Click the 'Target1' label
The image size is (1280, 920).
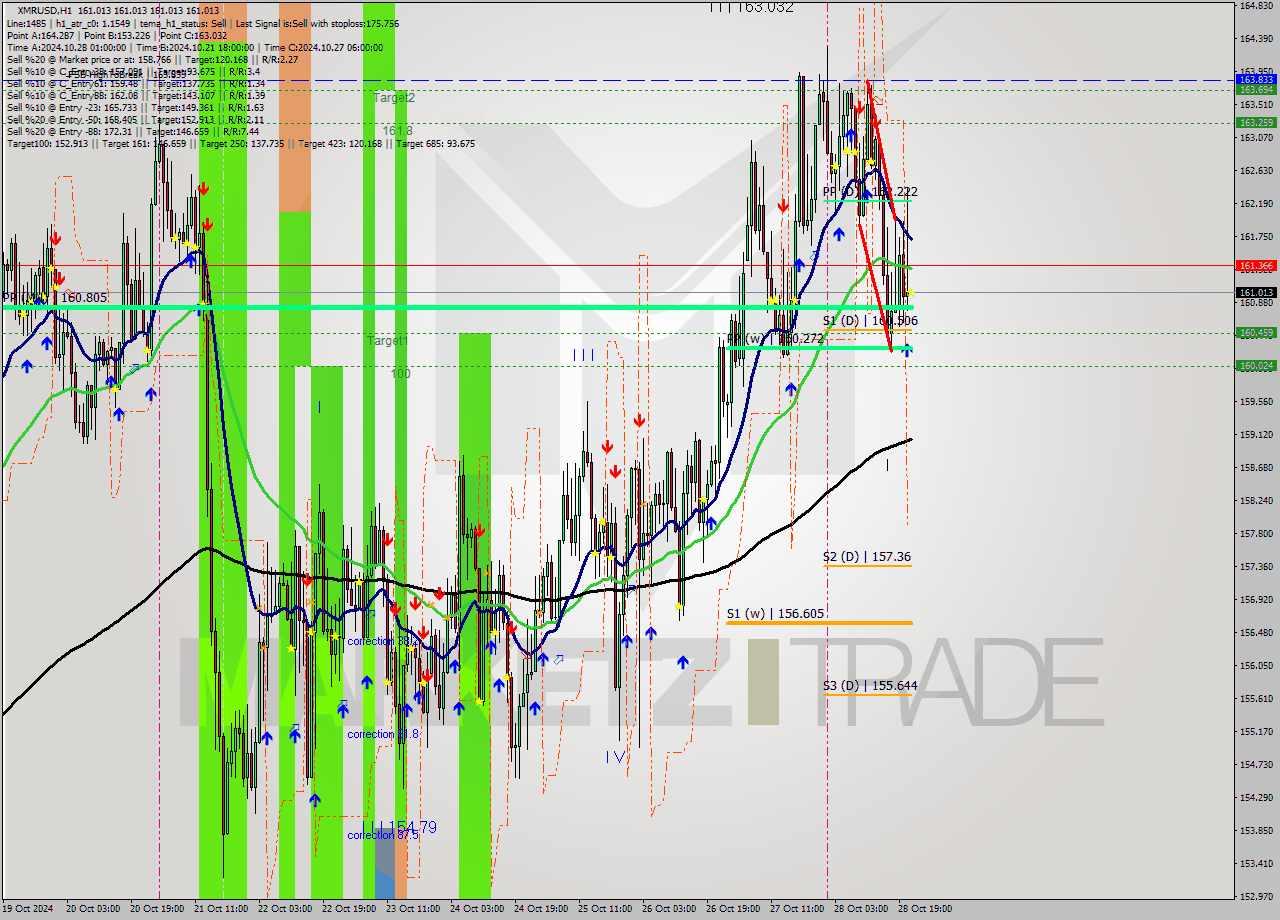point(387,341)
